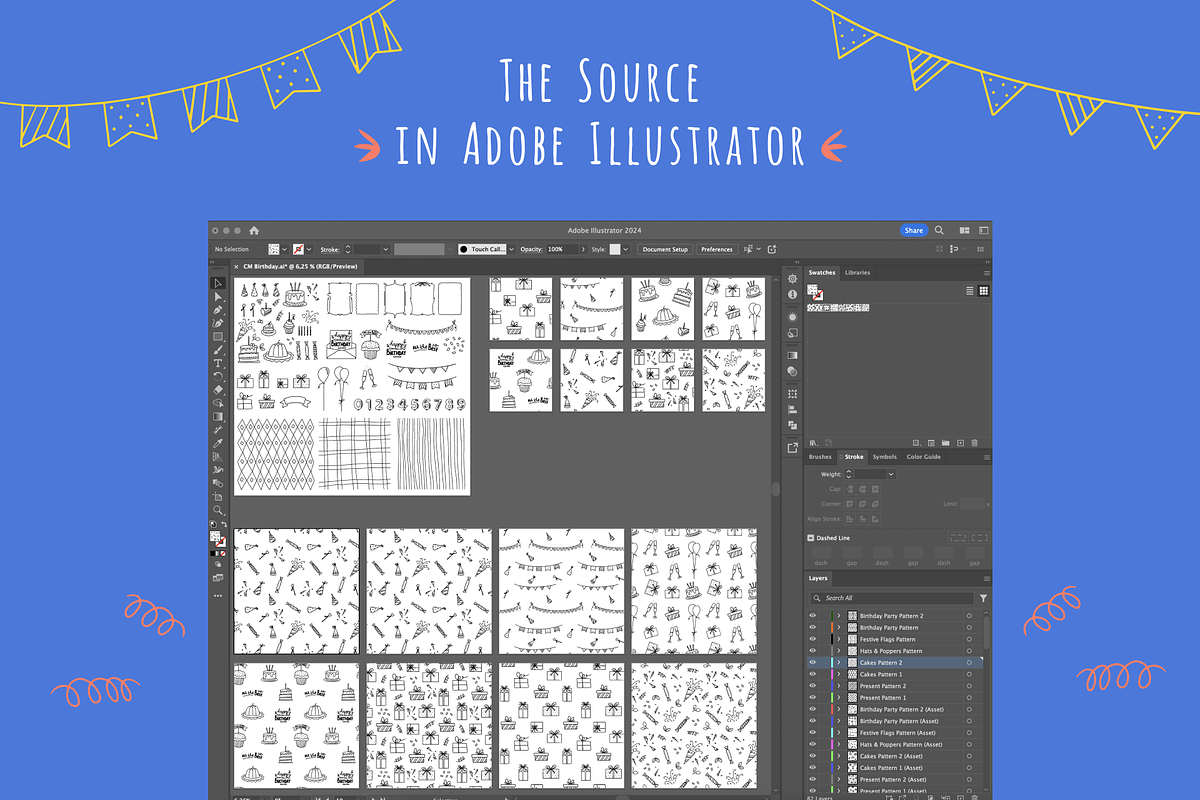Create new color group folder icon
1200x800 pixels.
[x=945, y=442]
